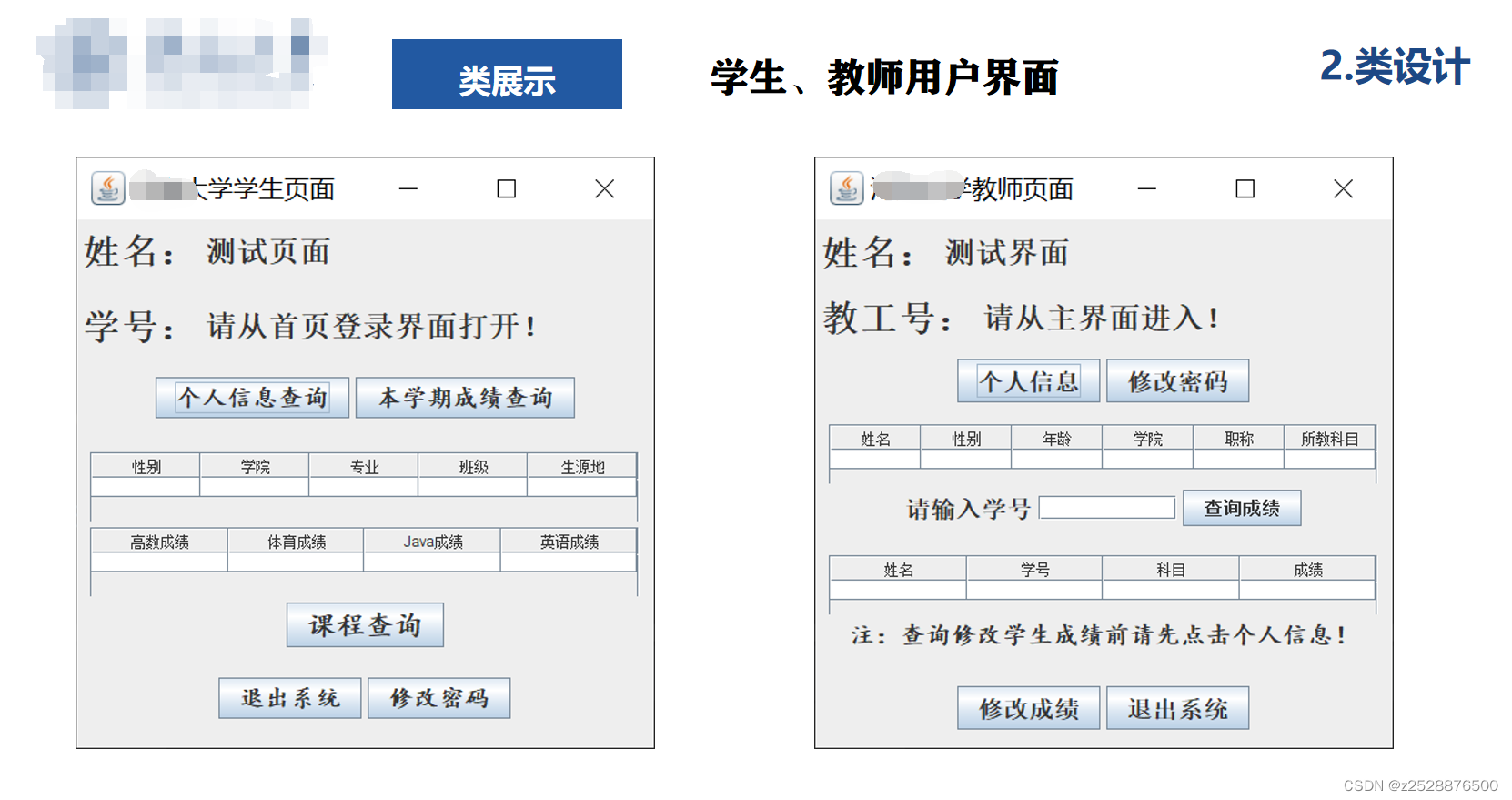Select 性别 header in teacher info table
Image resolution: width=1512 pixels, height=800 pixels.
(966, 439)
